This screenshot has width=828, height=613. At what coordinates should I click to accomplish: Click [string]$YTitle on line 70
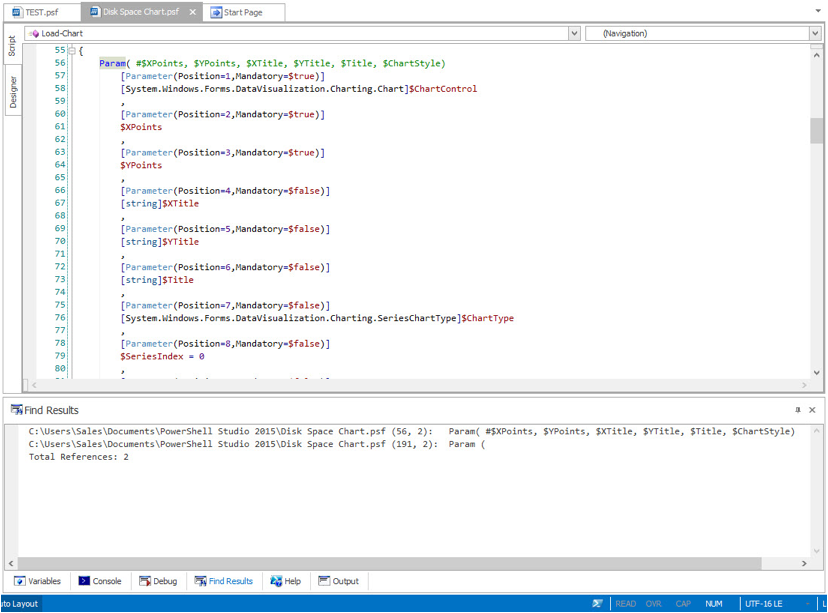tap(159, 242)
